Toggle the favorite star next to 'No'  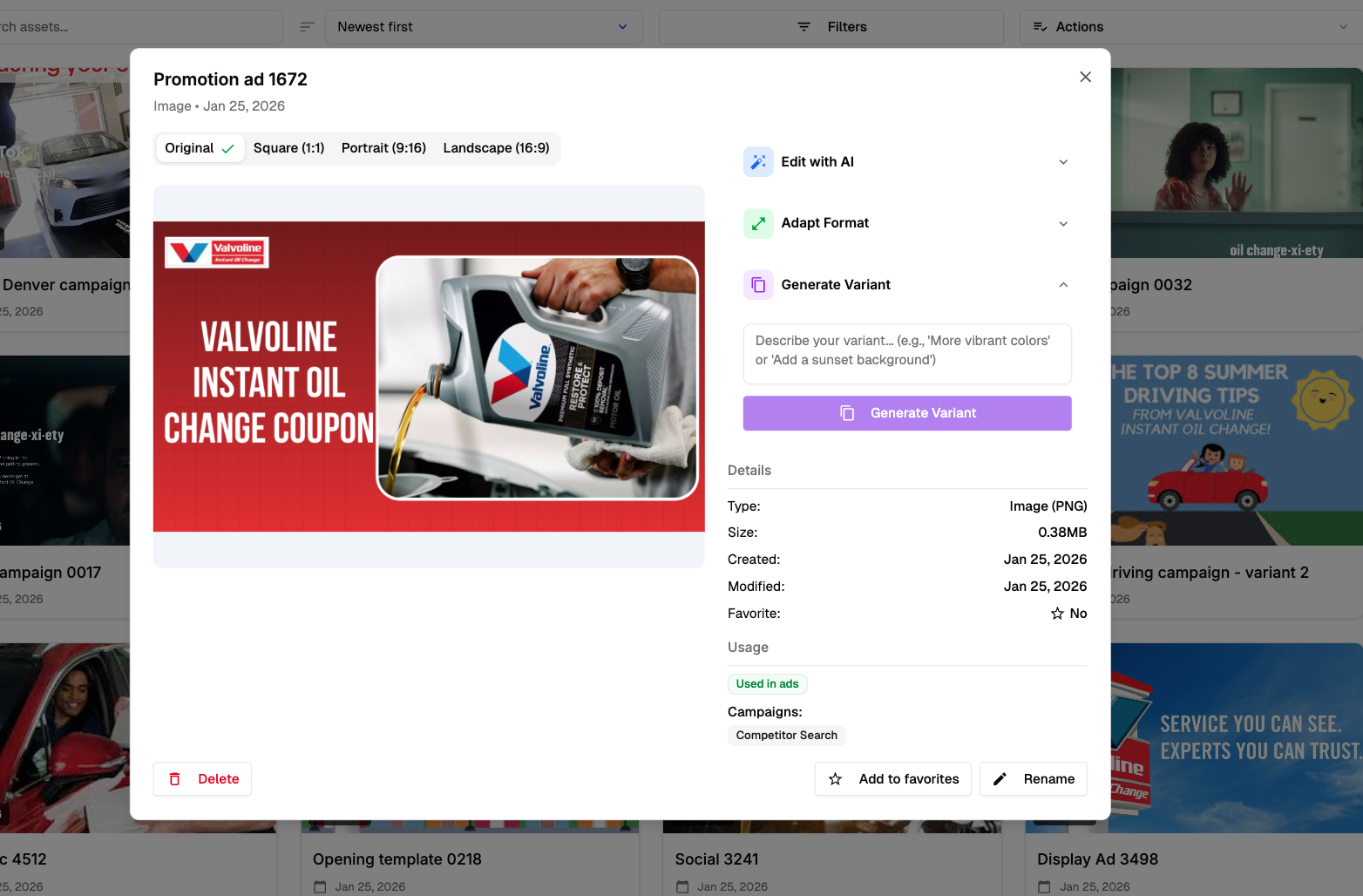click(x=1056, y=613)
